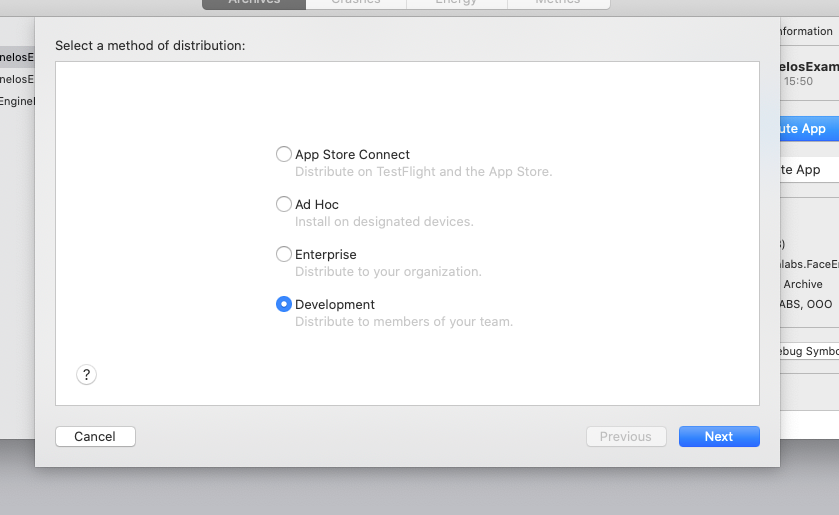The width and height of the screenshot is (839, 515).
Task: Select the first app in the sidebar
Action: pyautogui.click(x=17, y=57)
